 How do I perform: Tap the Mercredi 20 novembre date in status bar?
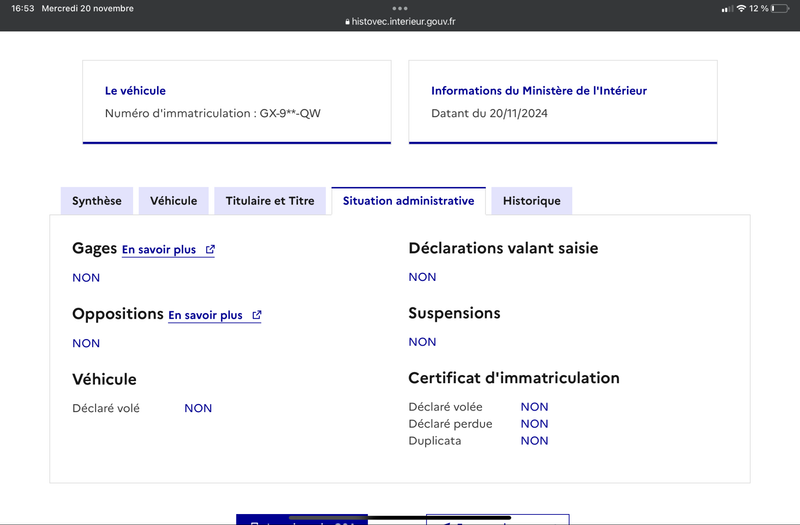(87, 8)
